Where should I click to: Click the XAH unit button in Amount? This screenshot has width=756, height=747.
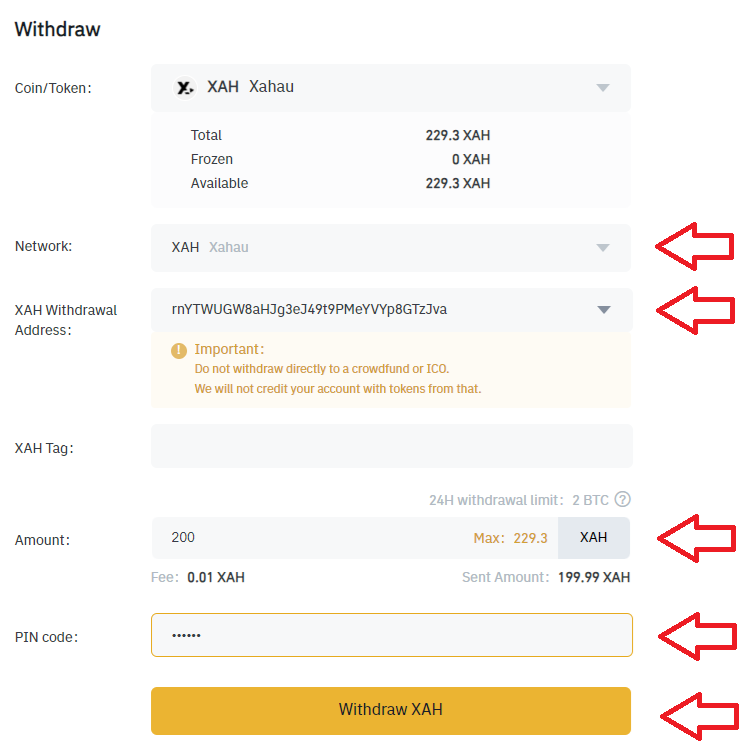pos(593,538)
